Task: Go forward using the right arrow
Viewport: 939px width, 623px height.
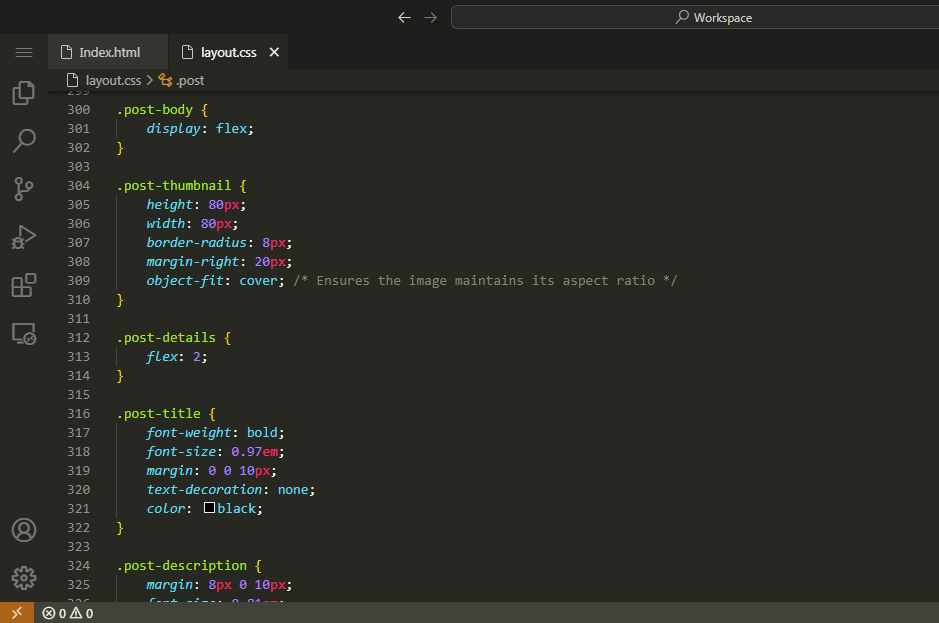Action: [430, 17]
